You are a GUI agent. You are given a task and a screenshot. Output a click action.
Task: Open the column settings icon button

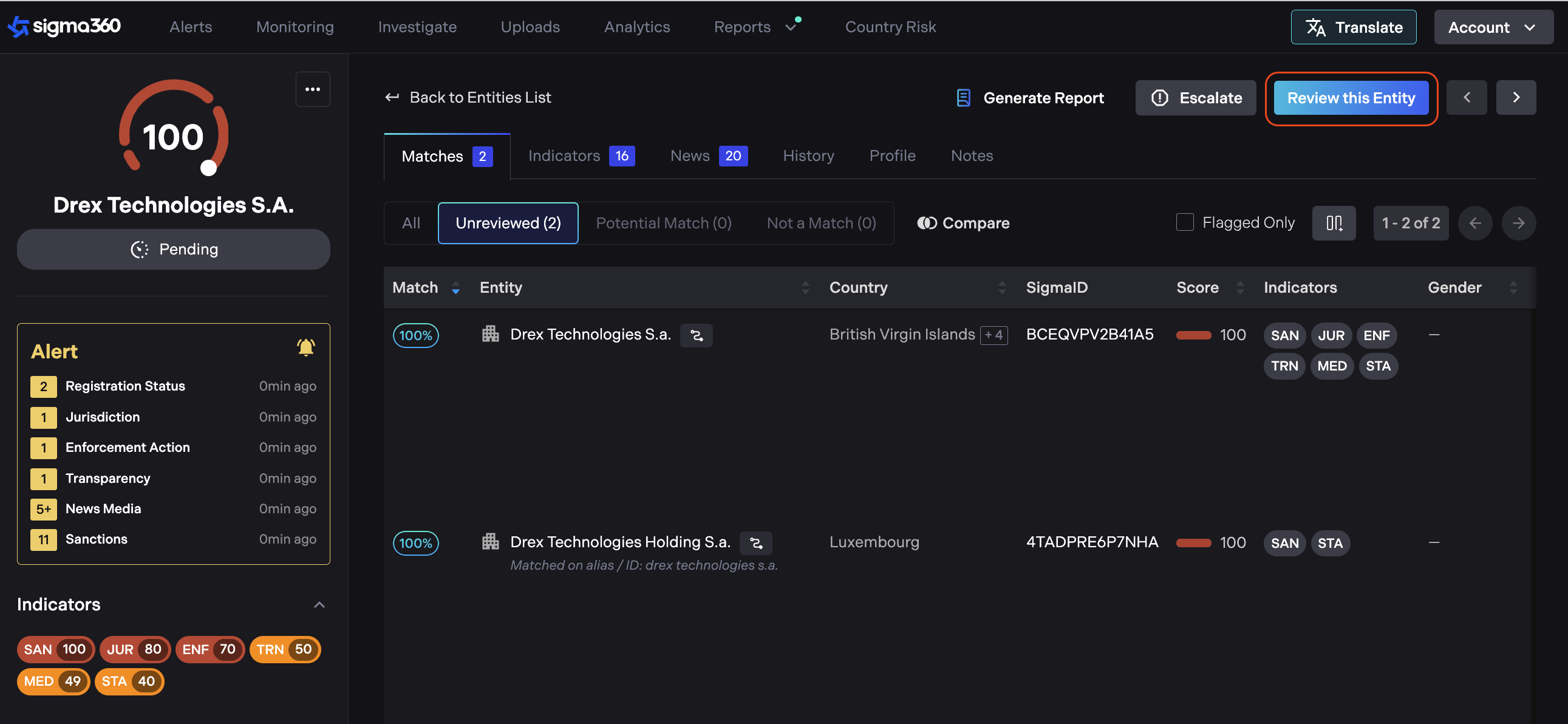pyautogui.click(x=1333, y=223)
